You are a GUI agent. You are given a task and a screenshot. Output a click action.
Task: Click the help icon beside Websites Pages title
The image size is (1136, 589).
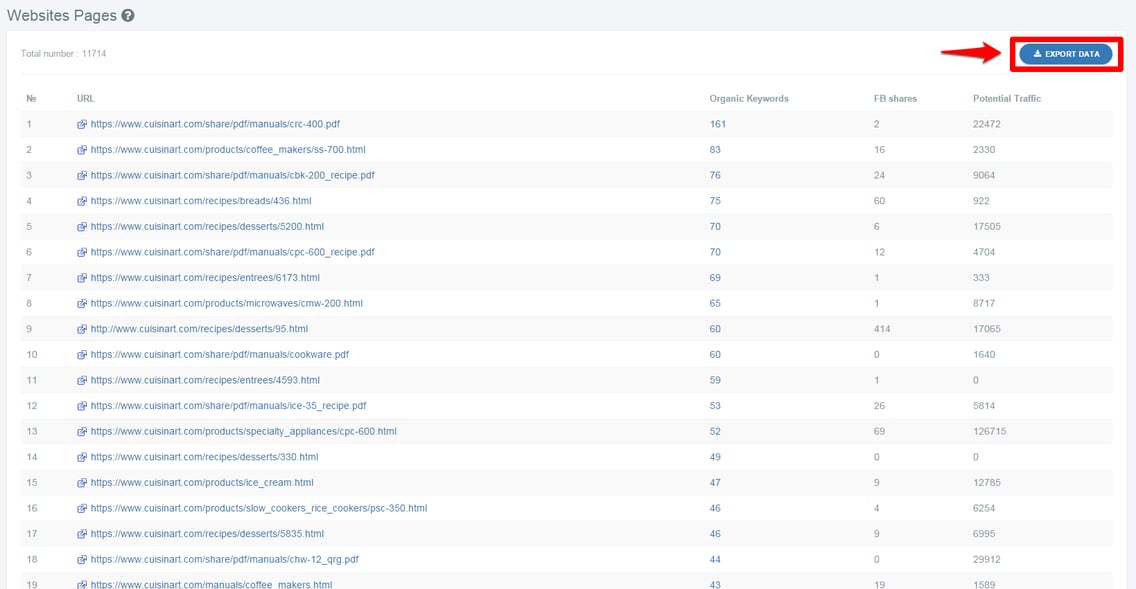click(x=126, y=15)
